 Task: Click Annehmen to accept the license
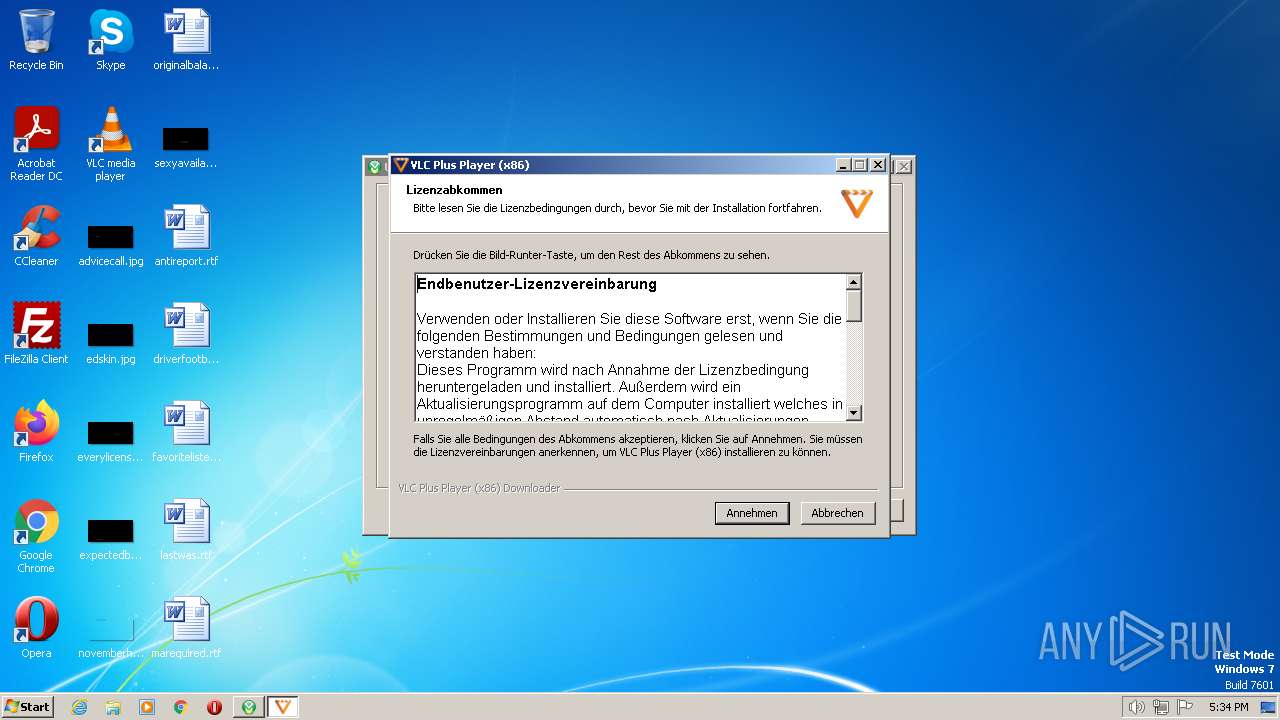click(752, 513)
